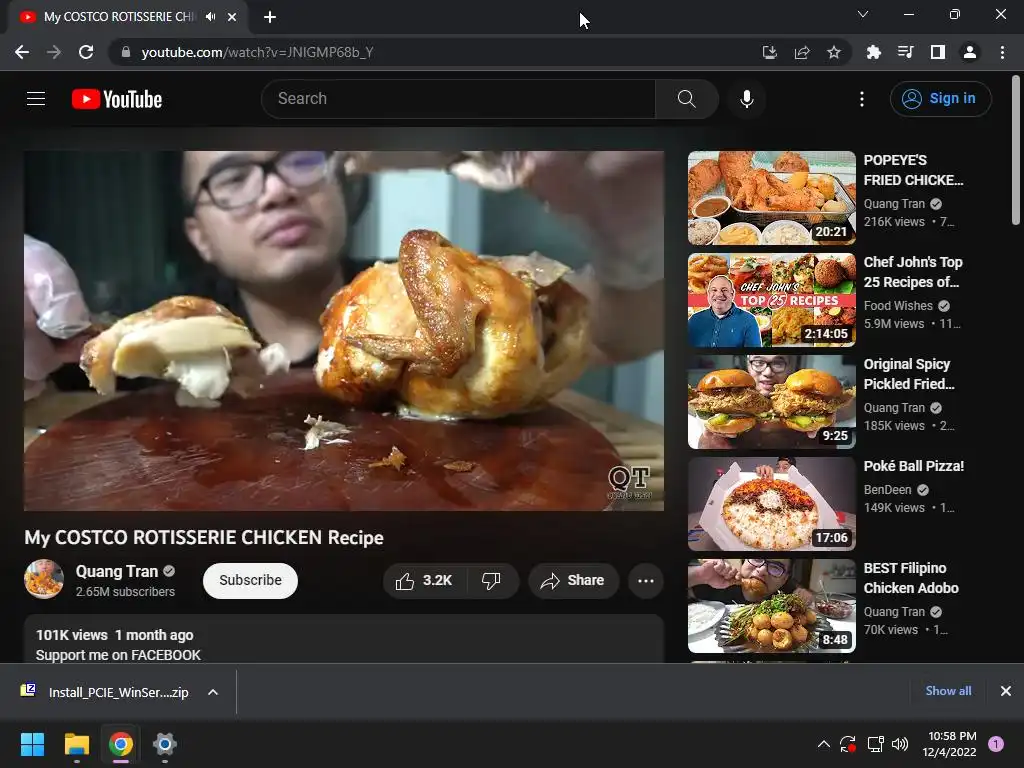Toggle the Chrome side panel
Viewport: 1024px width, 768px height.
938,52
